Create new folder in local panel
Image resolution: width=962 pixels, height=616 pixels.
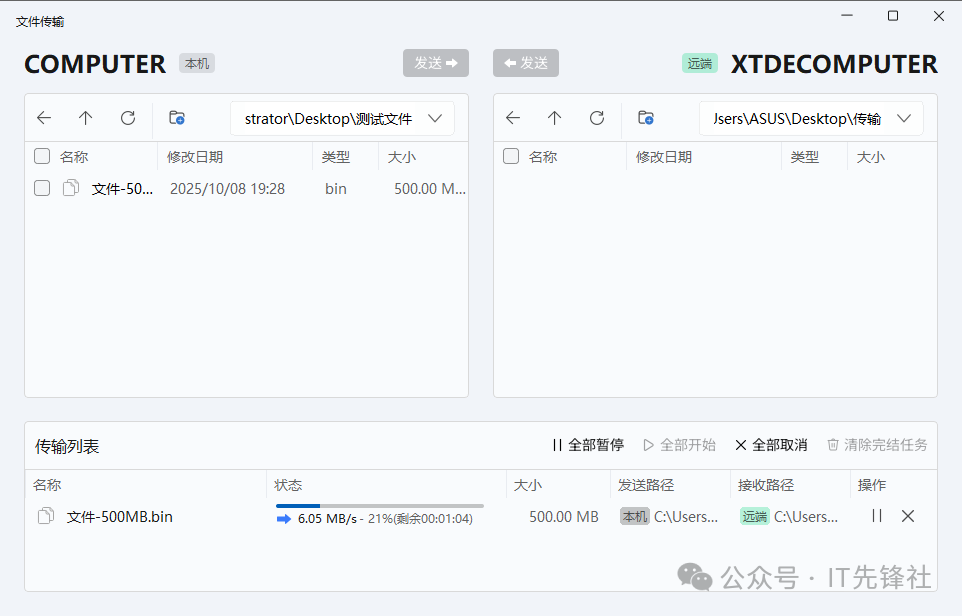pyautogui.click(x=177, y=118)
